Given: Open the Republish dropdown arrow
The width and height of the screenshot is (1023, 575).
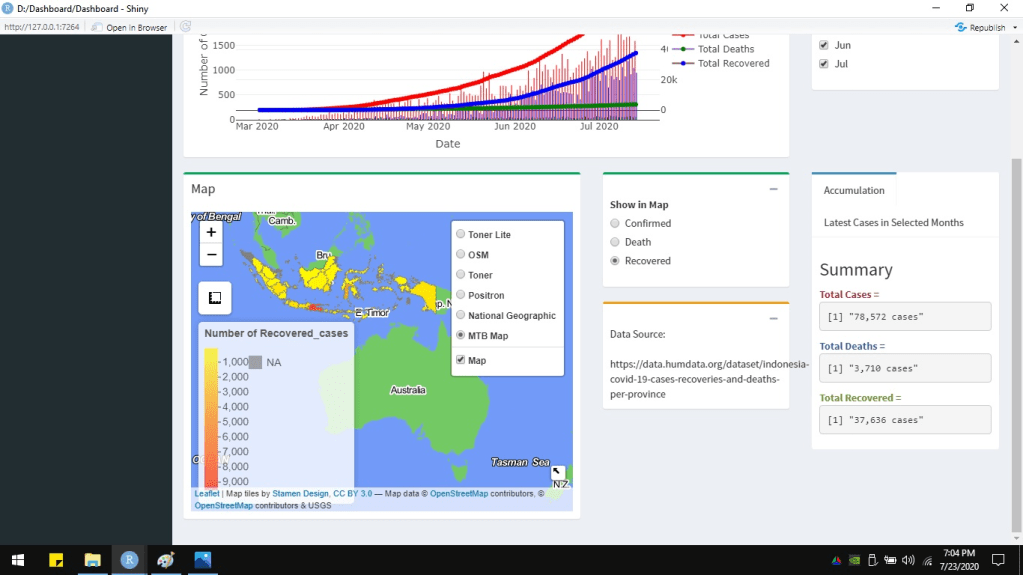Looking at the screenshot, I should [x=1012, y=28].
